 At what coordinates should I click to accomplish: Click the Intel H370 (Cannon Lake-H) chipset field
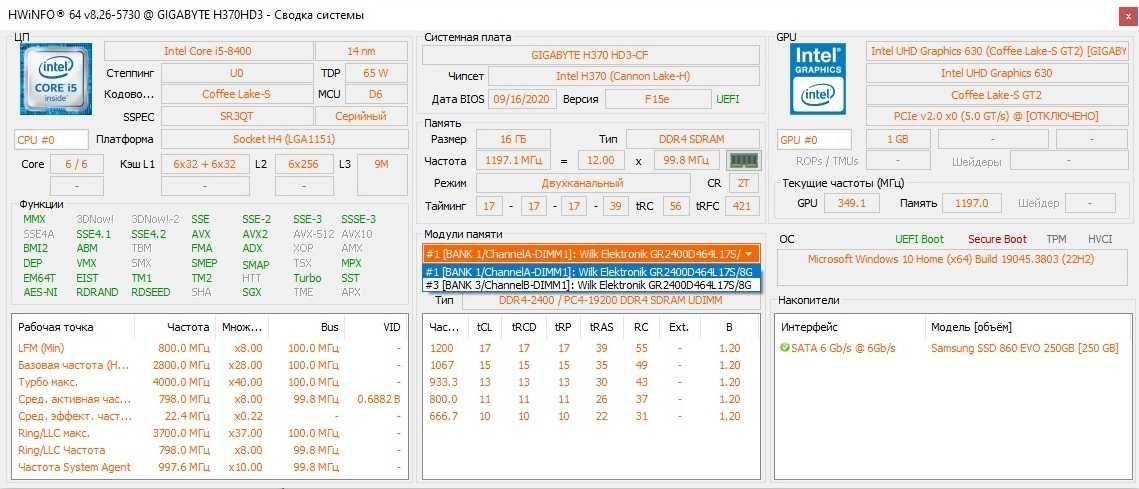click(624, 76)
